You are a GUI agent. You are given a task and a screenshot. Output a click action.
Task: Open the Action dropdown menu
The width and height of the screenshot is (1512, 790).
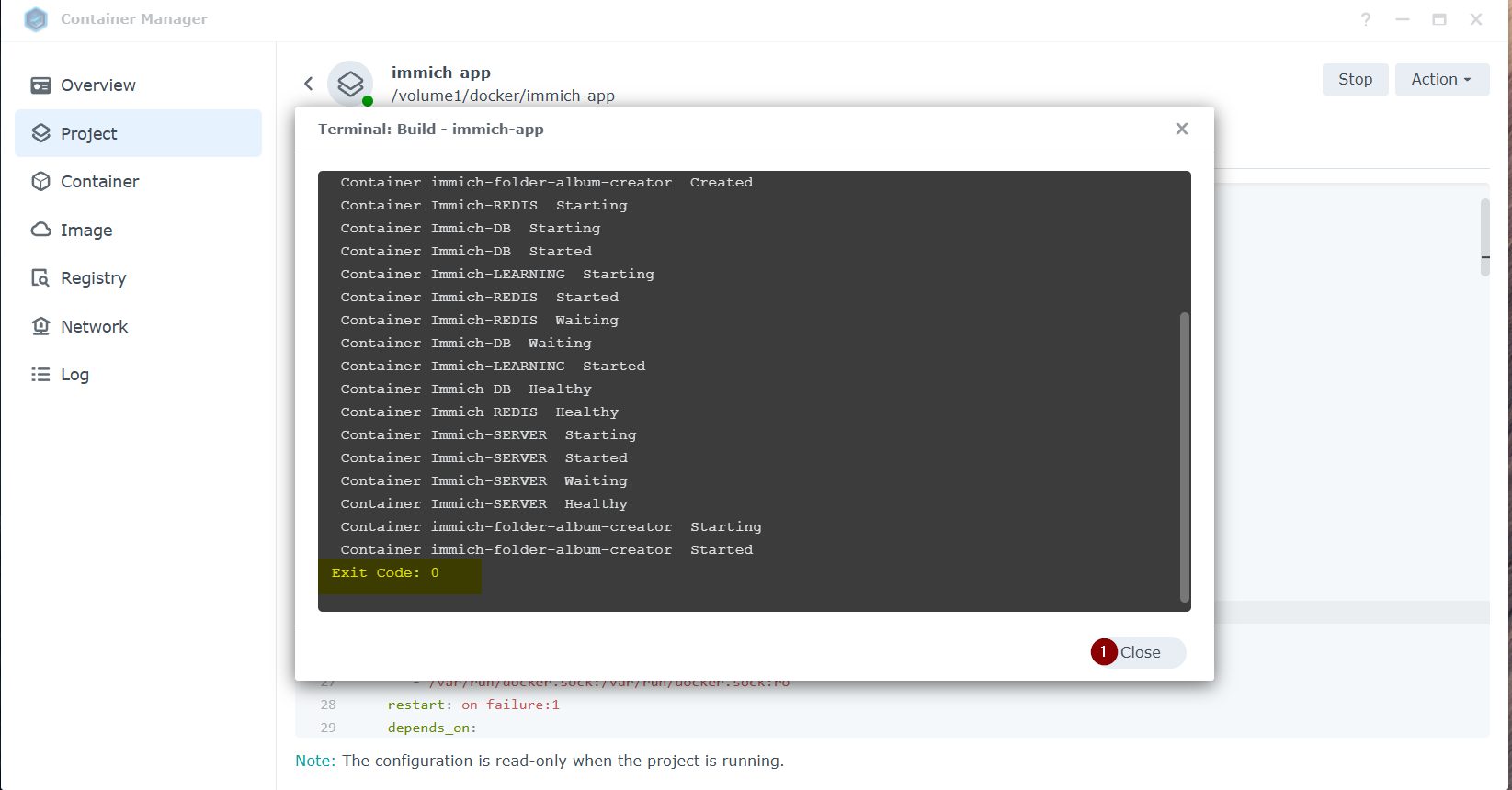pyautogui.click(x=1441, y=80)
